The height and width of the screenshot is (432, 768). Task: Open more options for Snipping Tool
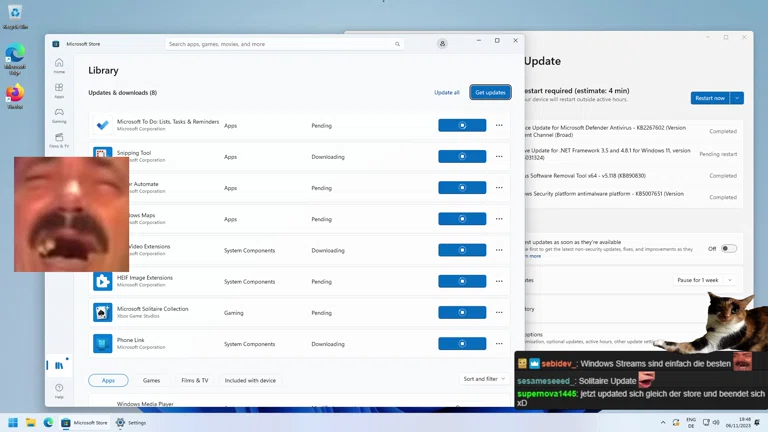pyautogui.click(x=499, y=157)
